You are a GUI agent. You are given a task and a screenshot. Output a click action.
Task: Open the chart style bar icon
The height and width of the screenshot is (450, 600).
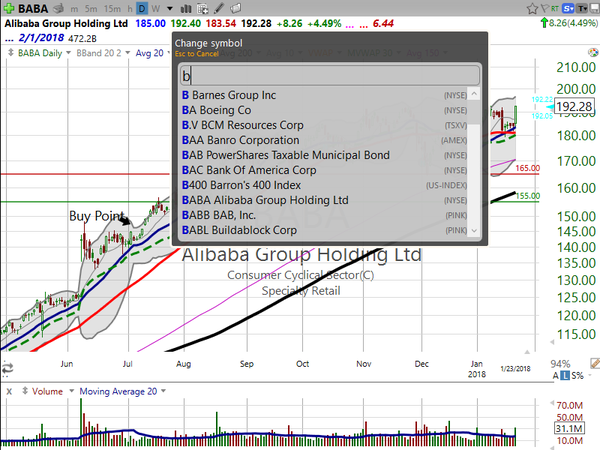186,8
